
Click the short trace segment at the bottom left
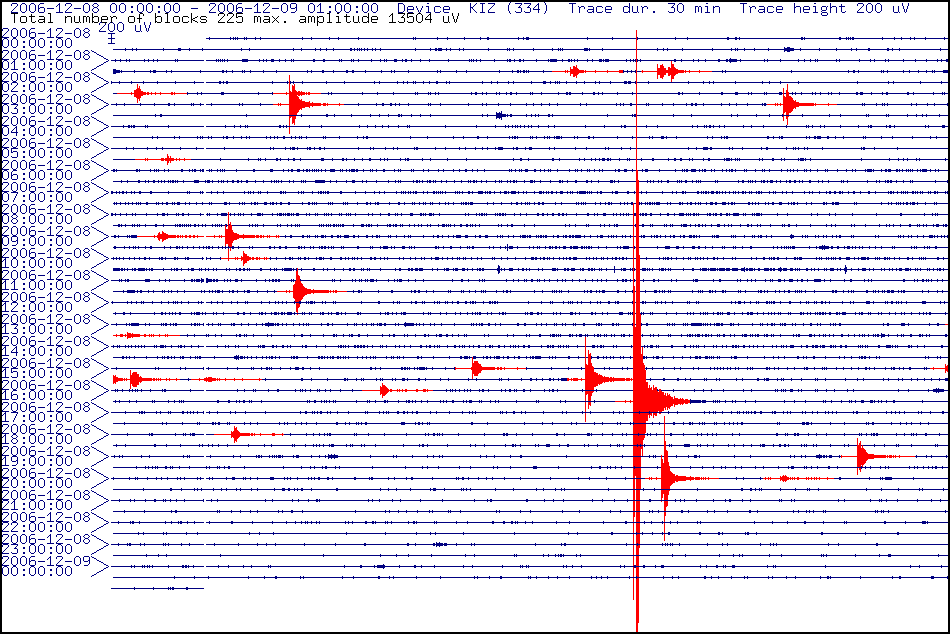157,588
